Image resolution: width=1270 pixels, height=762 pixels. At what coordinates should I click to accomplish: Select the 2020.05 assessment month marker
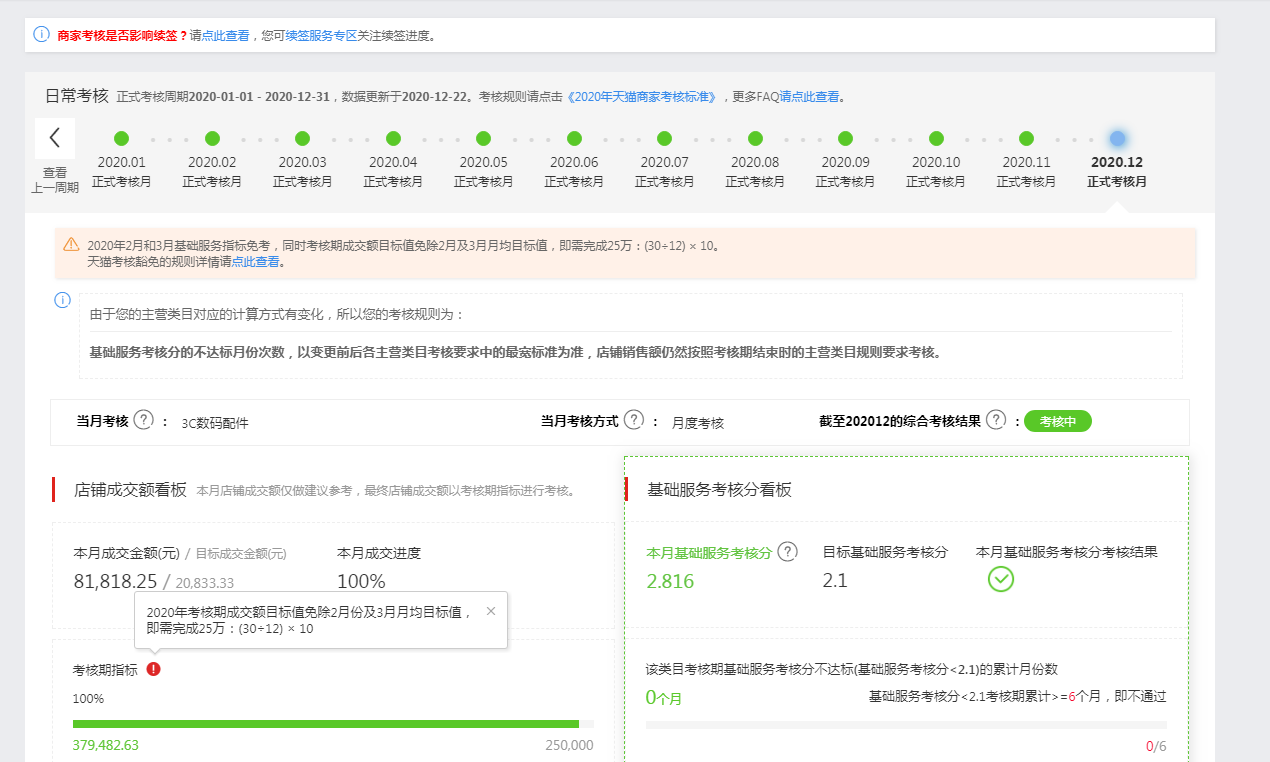484,139
